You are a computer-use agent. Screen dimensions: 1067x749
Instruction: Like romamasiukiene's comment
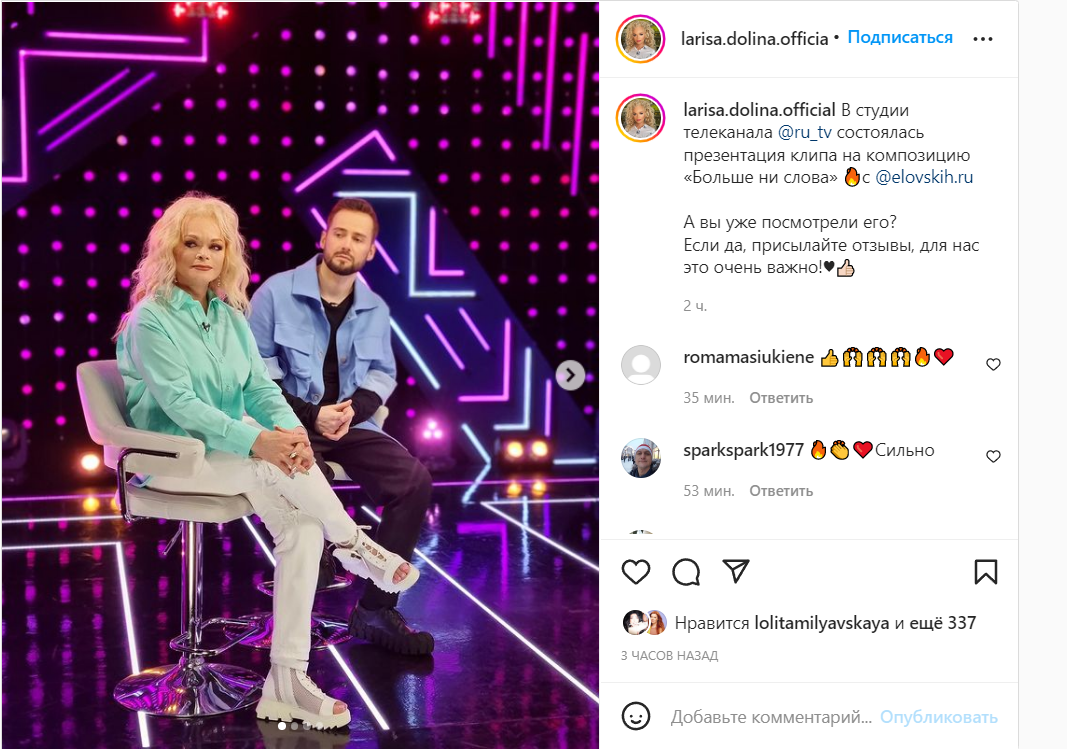(x=993, y=365)
